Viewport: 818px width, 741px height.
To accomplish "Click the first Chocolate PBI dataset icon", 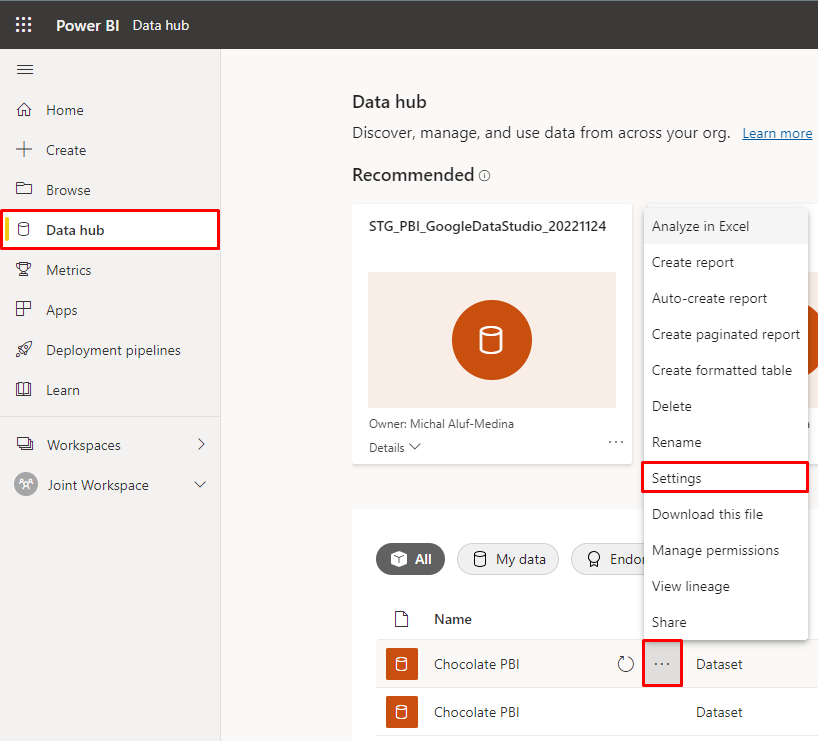I will pos(402,664).
